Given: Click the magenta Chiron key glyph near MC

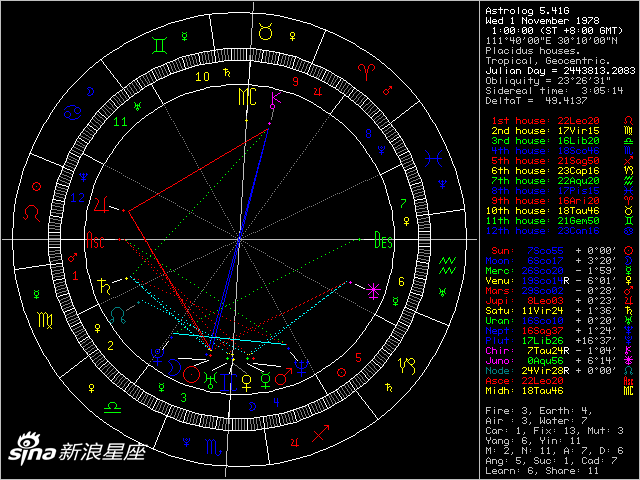Looking at the screenshot, I should pyautogui.click(x=276, y=98).
